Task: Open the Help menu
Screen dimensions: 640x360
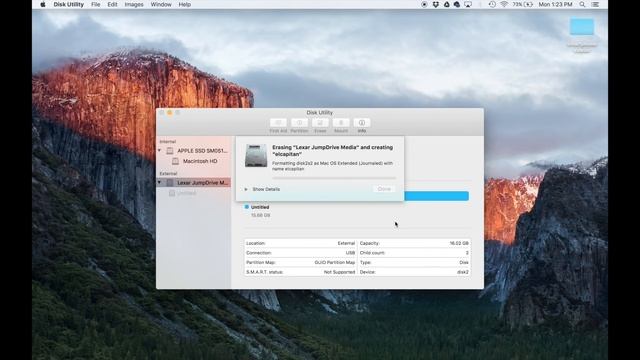Action: click(184, 4)
